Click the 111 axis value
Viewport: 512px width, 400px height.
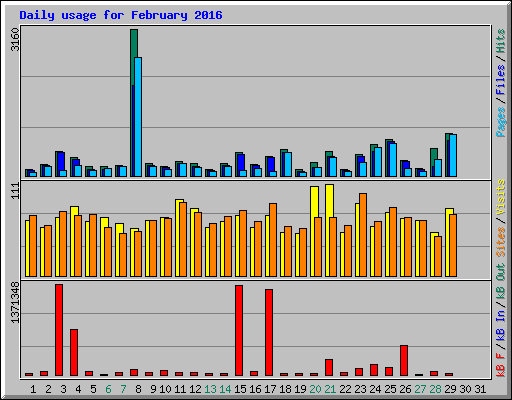pos(15,191)
